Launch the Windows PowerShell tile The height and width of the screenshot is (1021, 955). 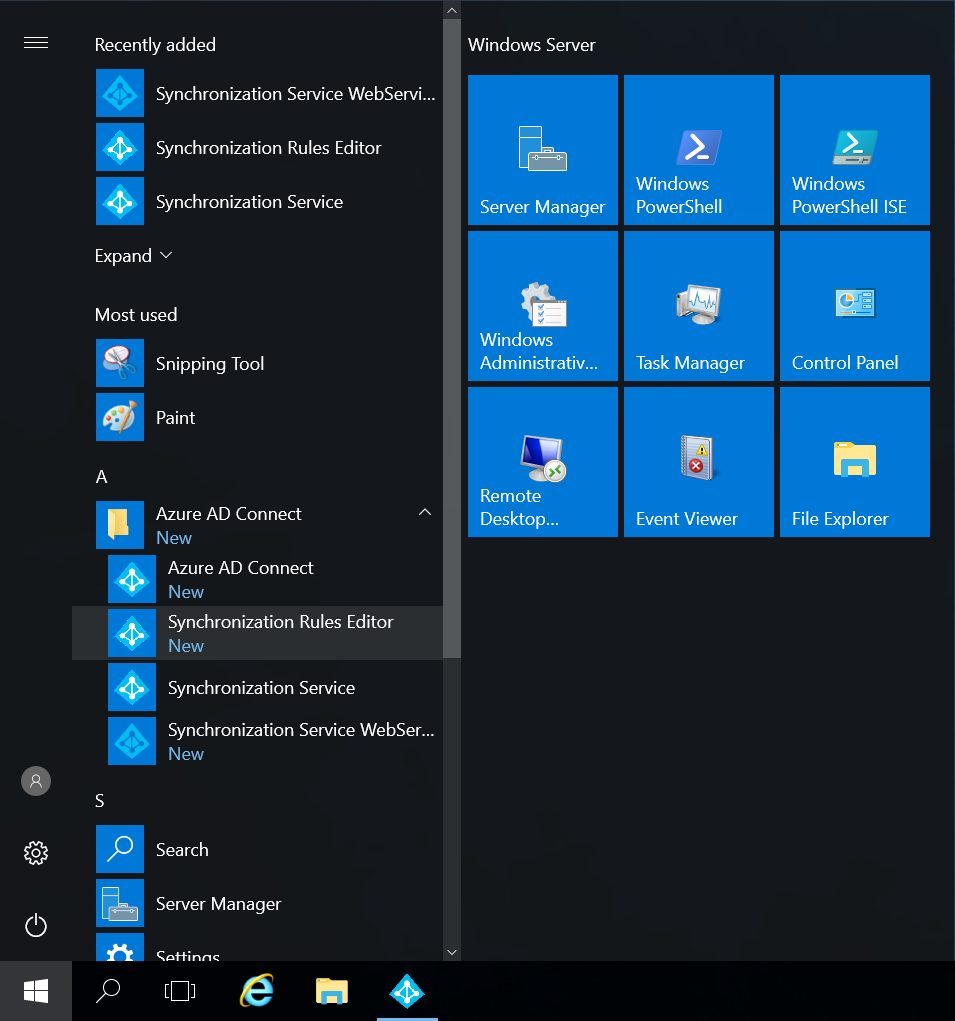pyautogui.click(x=699, y=150)
